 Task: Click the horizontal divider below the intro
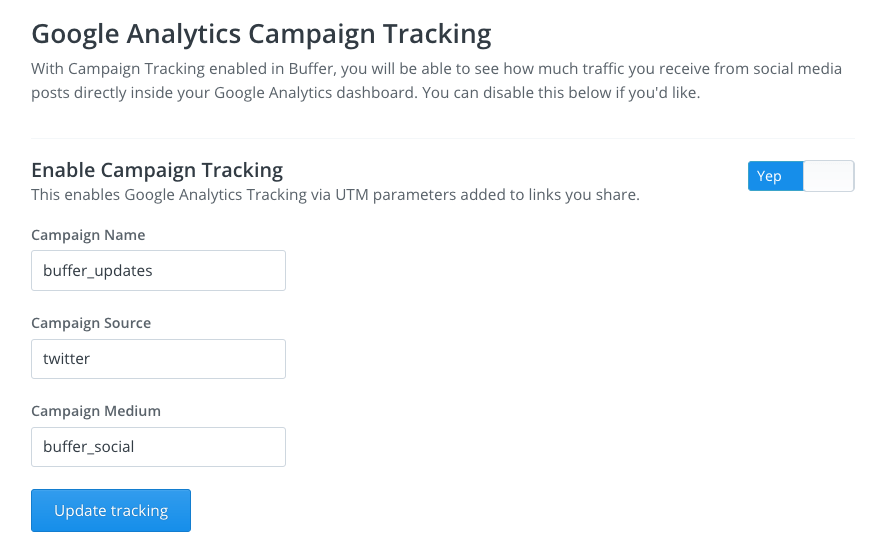tap(443, 138)
